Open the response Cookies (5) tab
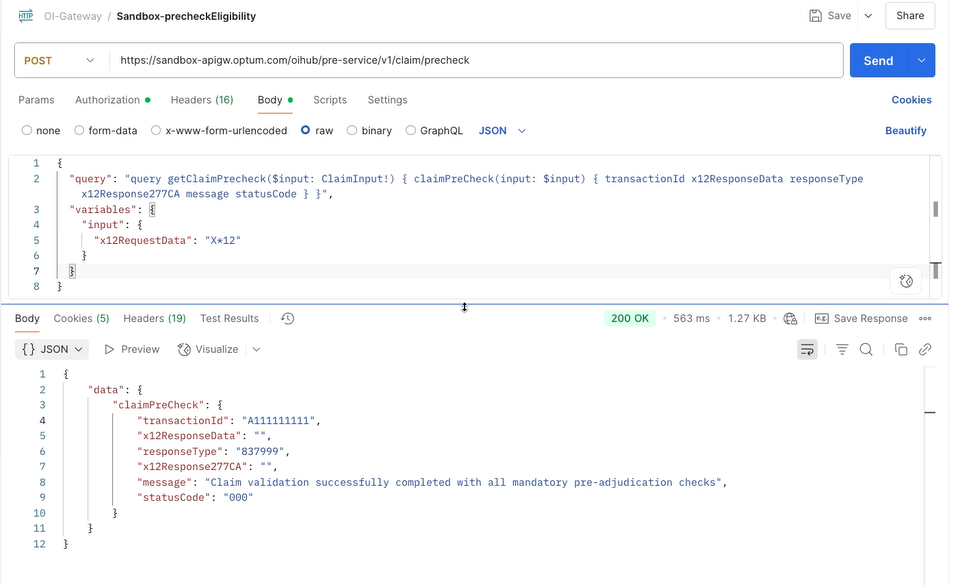This screenshot has height=585, width=960. tap(81, 318)
